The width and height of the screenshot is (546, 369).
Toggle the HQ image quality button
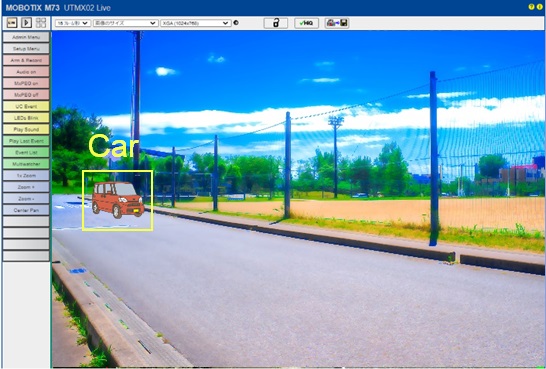coord(306,23)
